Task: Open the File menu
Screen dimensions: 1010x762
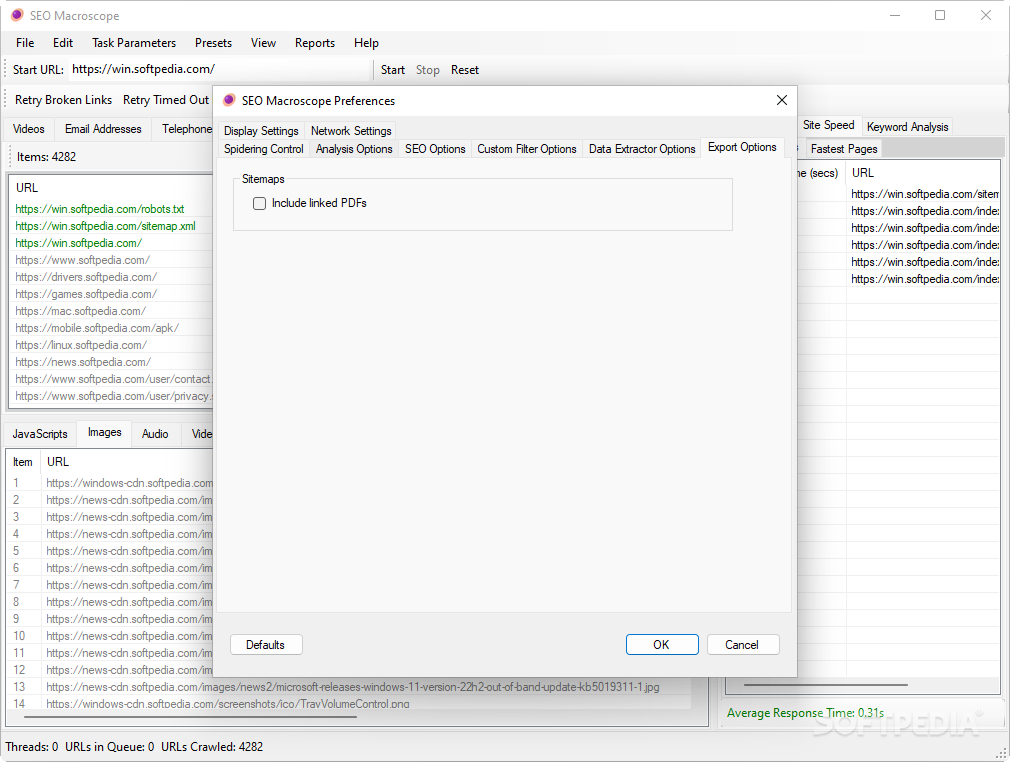Action: [25, 43]
